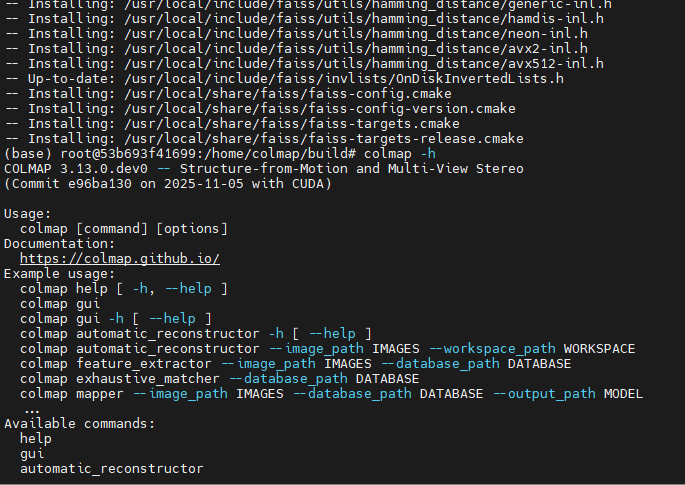The image size is (685, 485).
Task: Click 'feature_extractor' in the example usage
Action: pyautogui.click(x=144, y=364)
